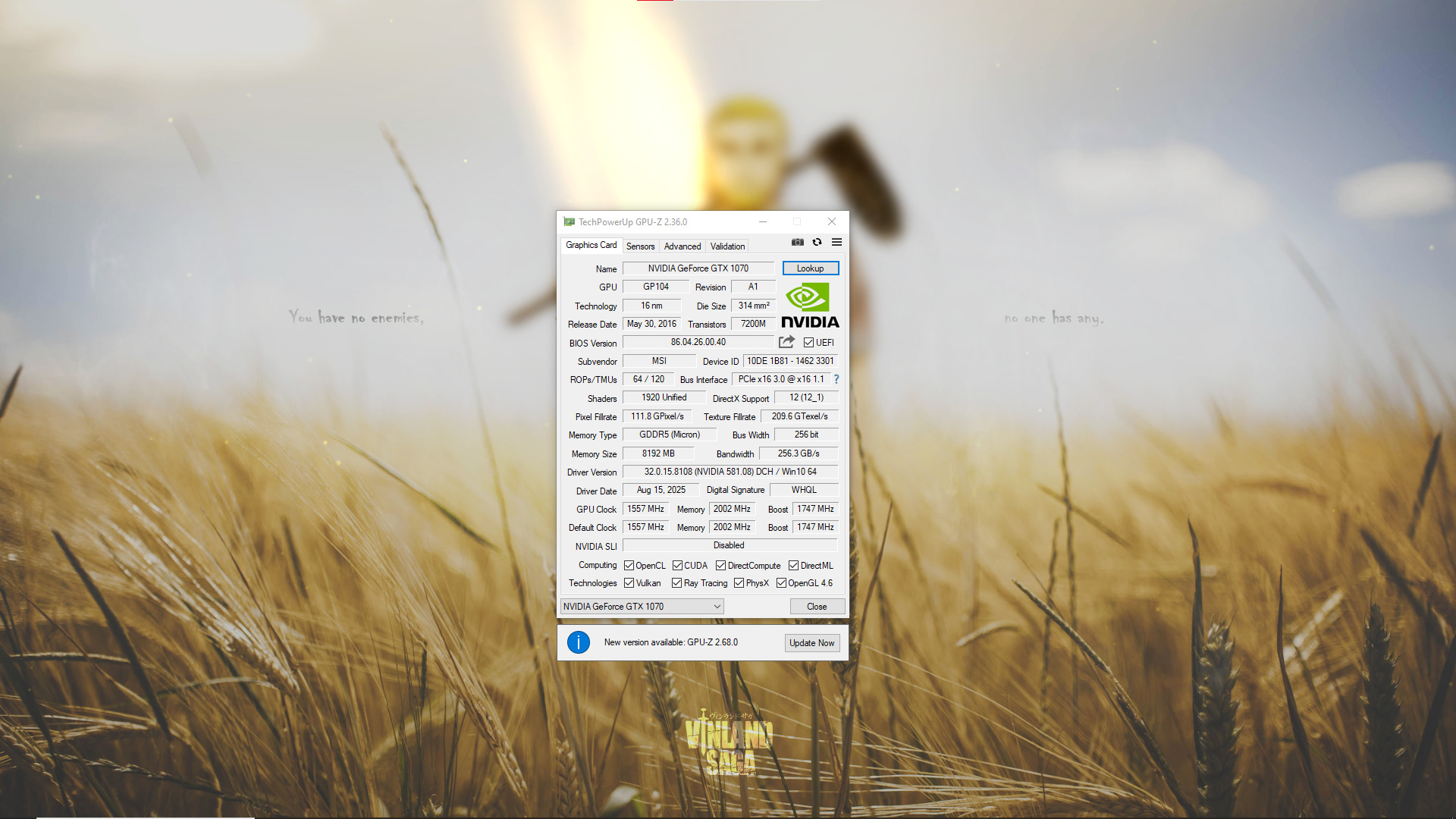Image resolution: width=1456 pixels, height=819 pixels.
Task: Open the Advanced tab
Action: click(x=682, y=246)
